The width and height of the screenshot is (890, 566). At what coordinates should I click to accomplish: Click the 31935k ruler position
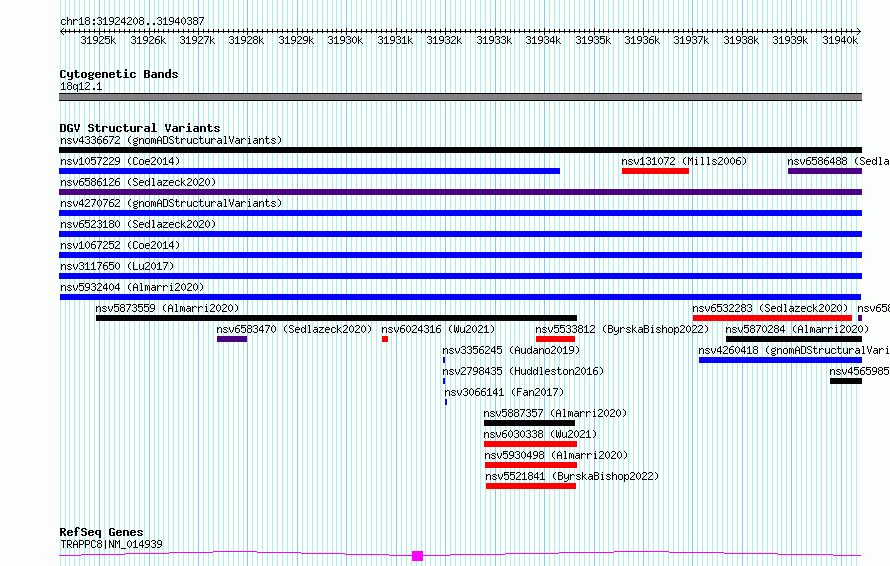click(x=593, y=40)
